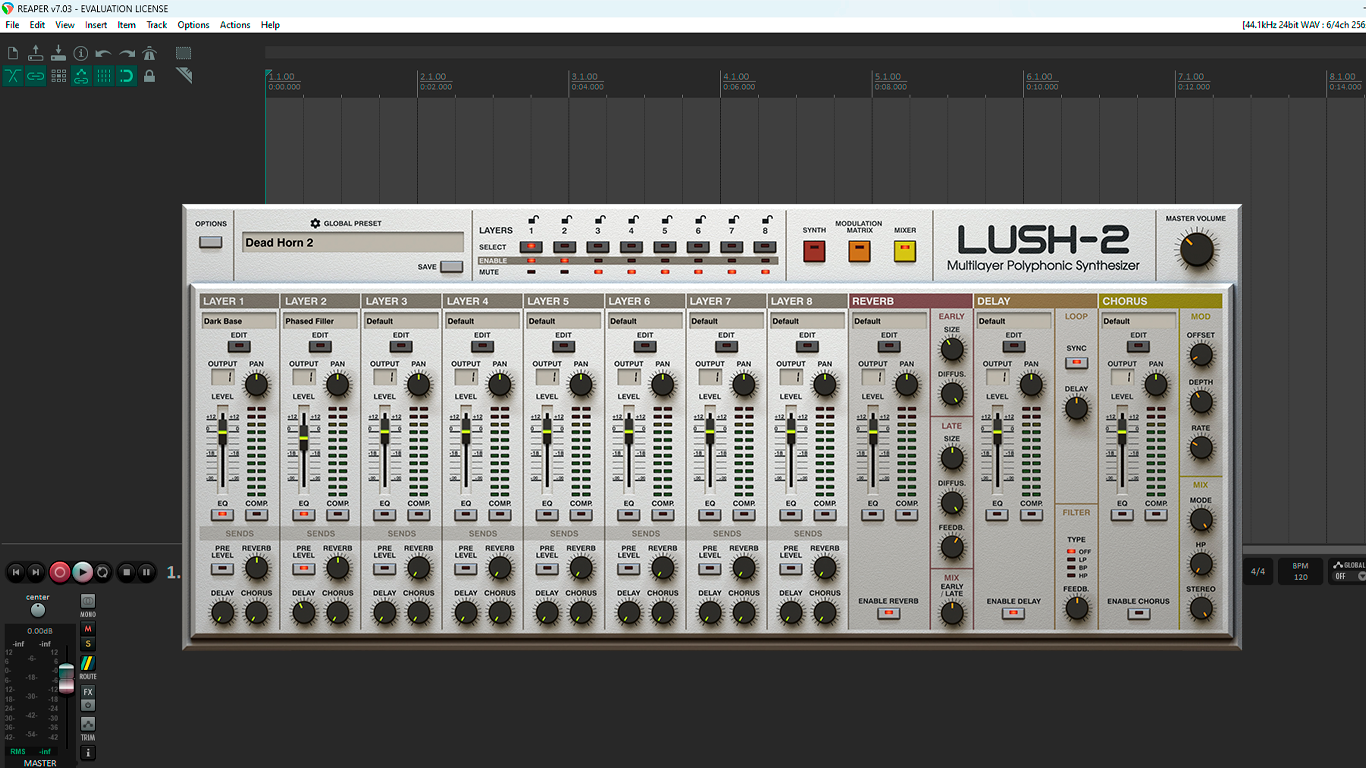Toggle ENABLE LED for layer 4
The width and height of the screenshot is (1366, 768).
(x=631, y=261)
